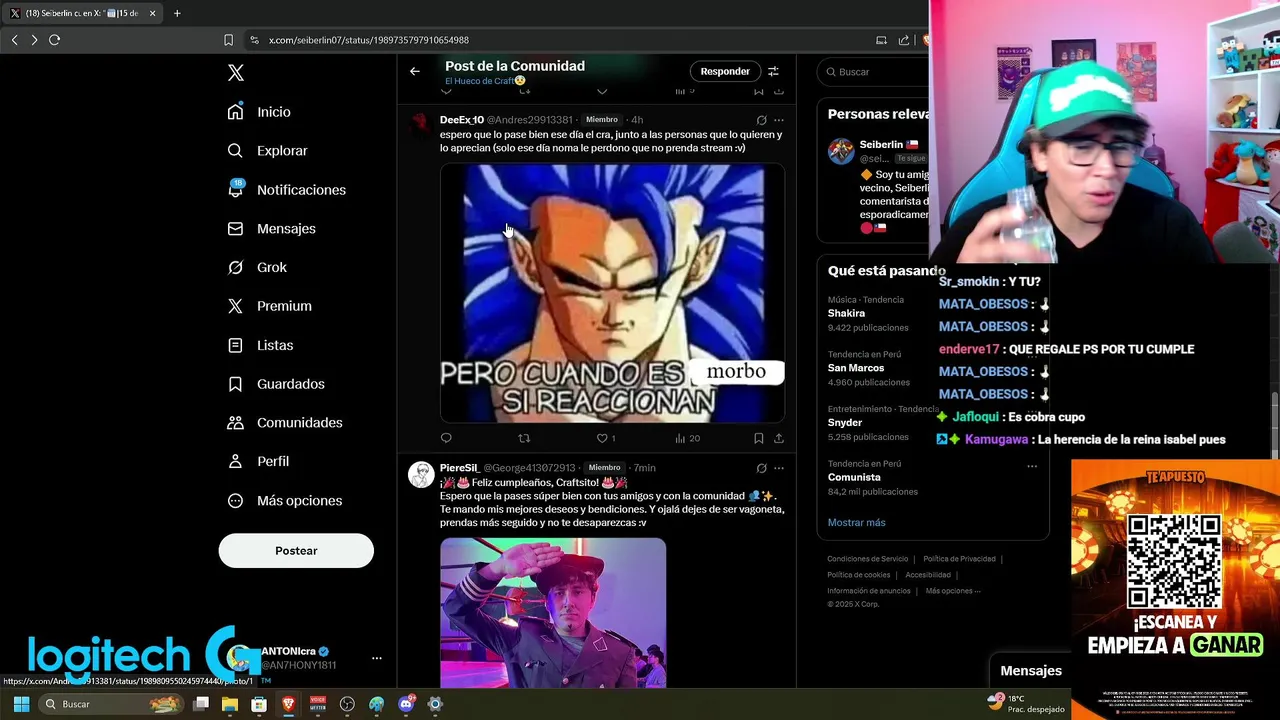This screenshot has width=1280, height=720.
Task: Open Notificaciones with the 18 badge
Action: (x=286, y=190)
